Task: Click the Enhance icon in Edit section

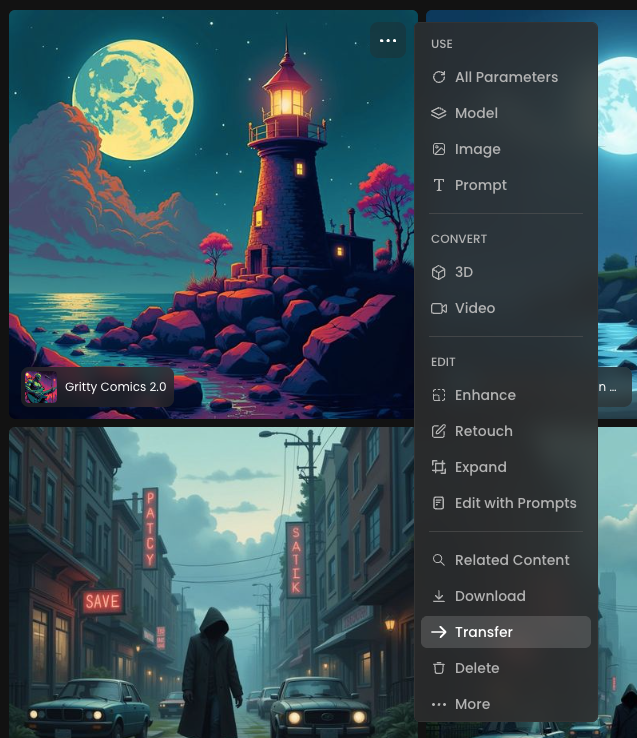Action: point(439,395)
